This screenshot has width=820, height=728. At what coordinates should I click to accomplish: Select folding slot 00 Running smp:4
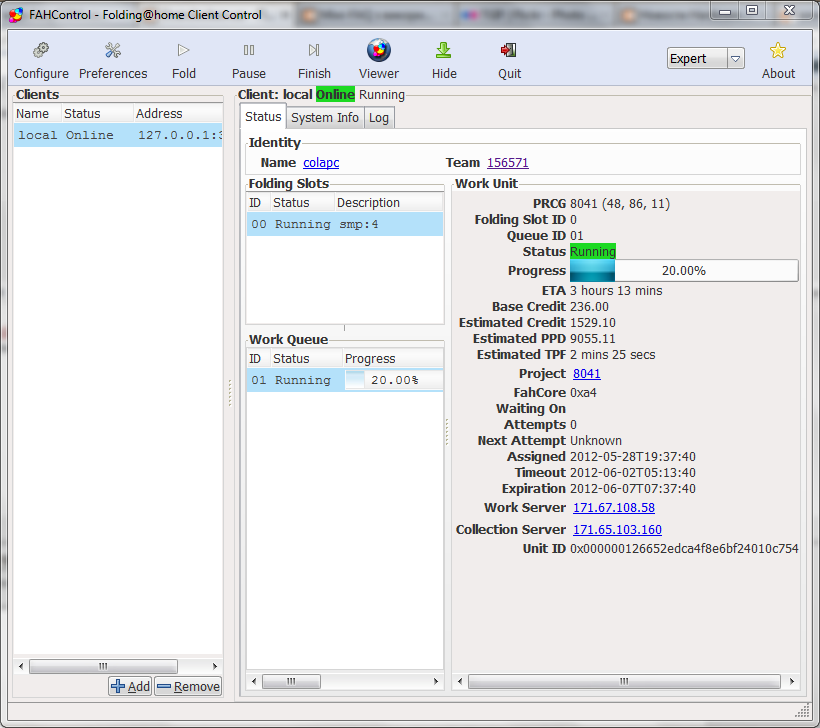[345, 224]
